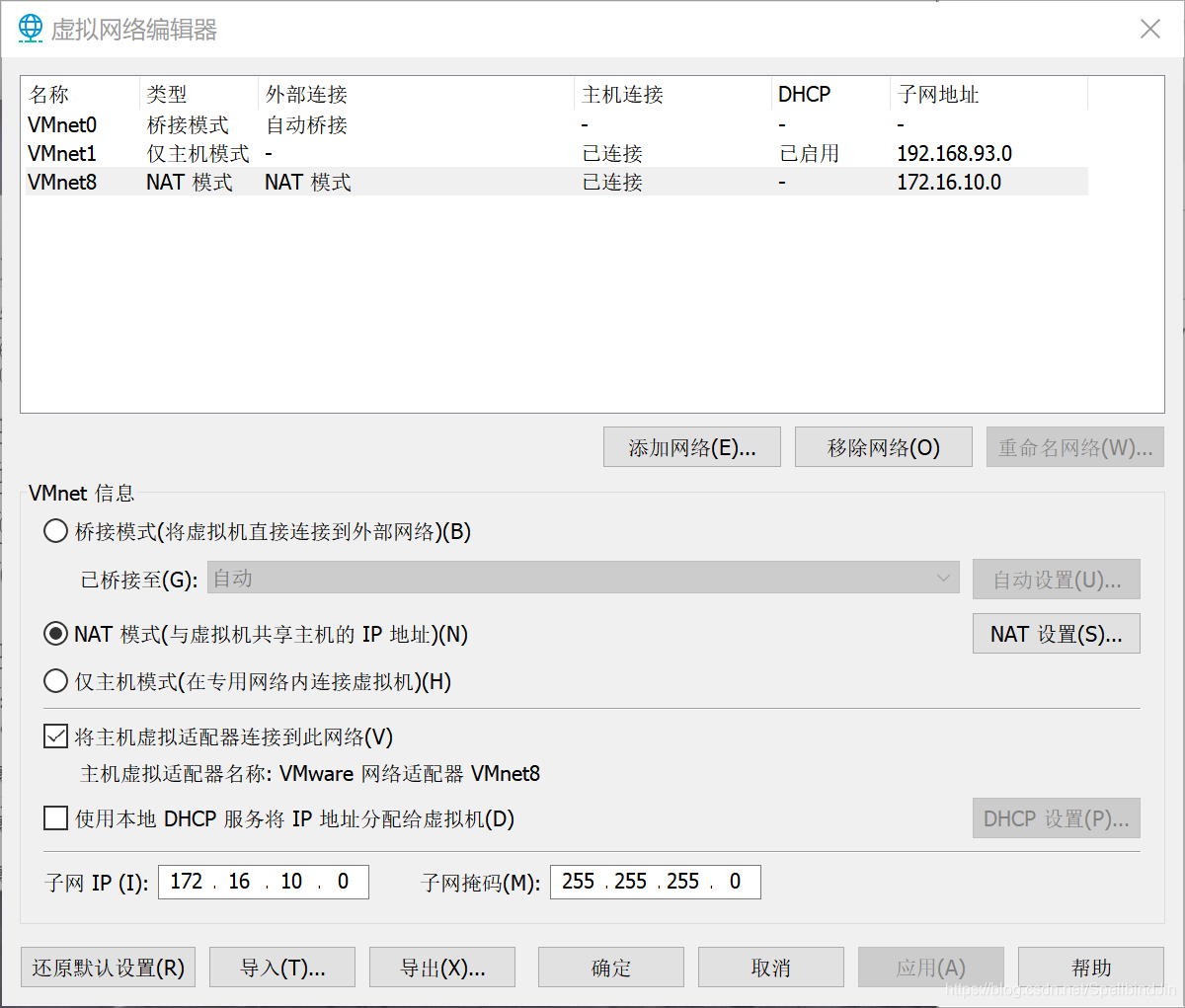This screenshot has width=1185, height=1008.
Task: Click subnet mask last octet 0
Action: [735, 882]
